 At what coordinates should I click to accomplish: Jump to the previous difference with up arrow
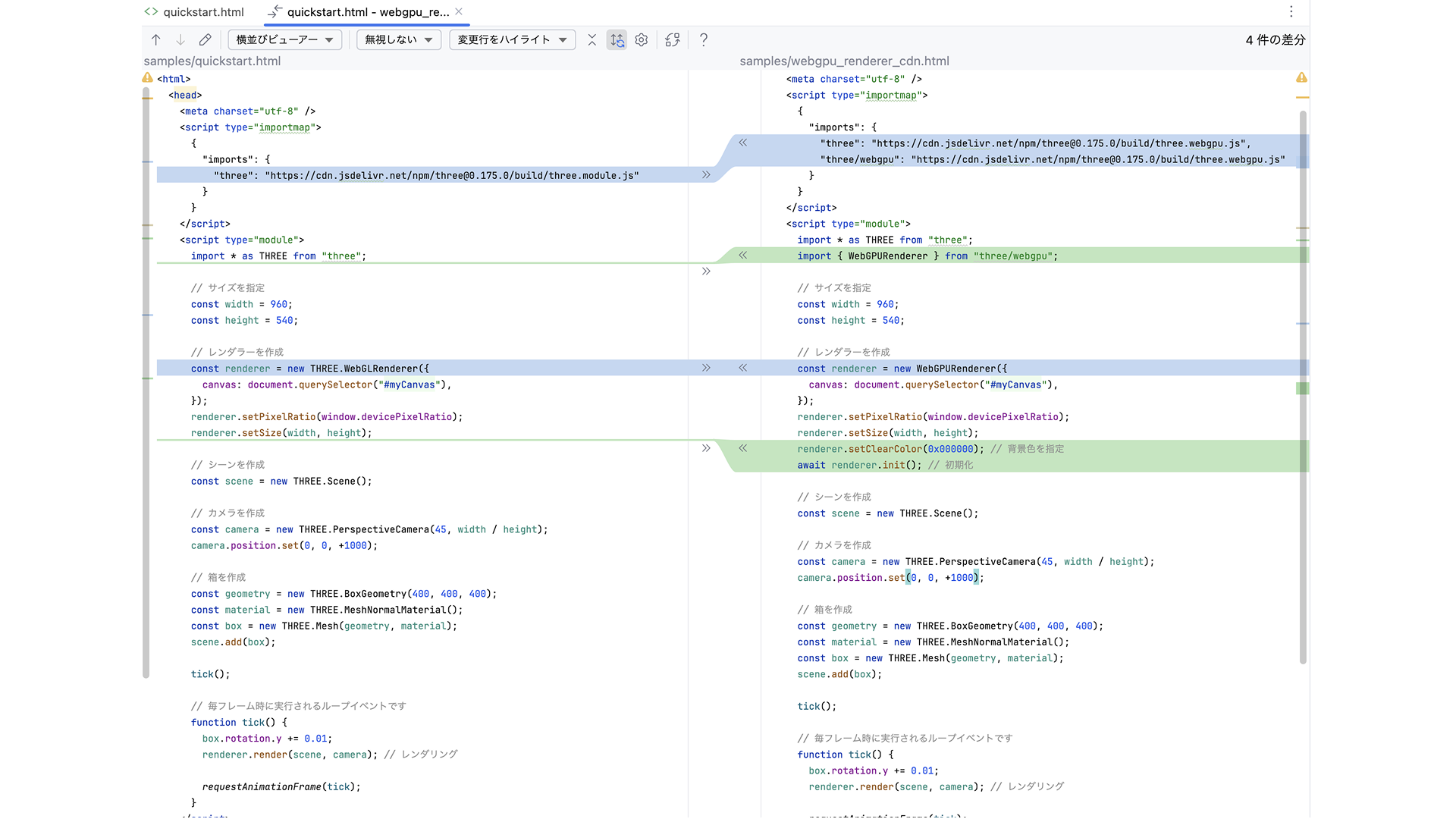tap(155, 40)
